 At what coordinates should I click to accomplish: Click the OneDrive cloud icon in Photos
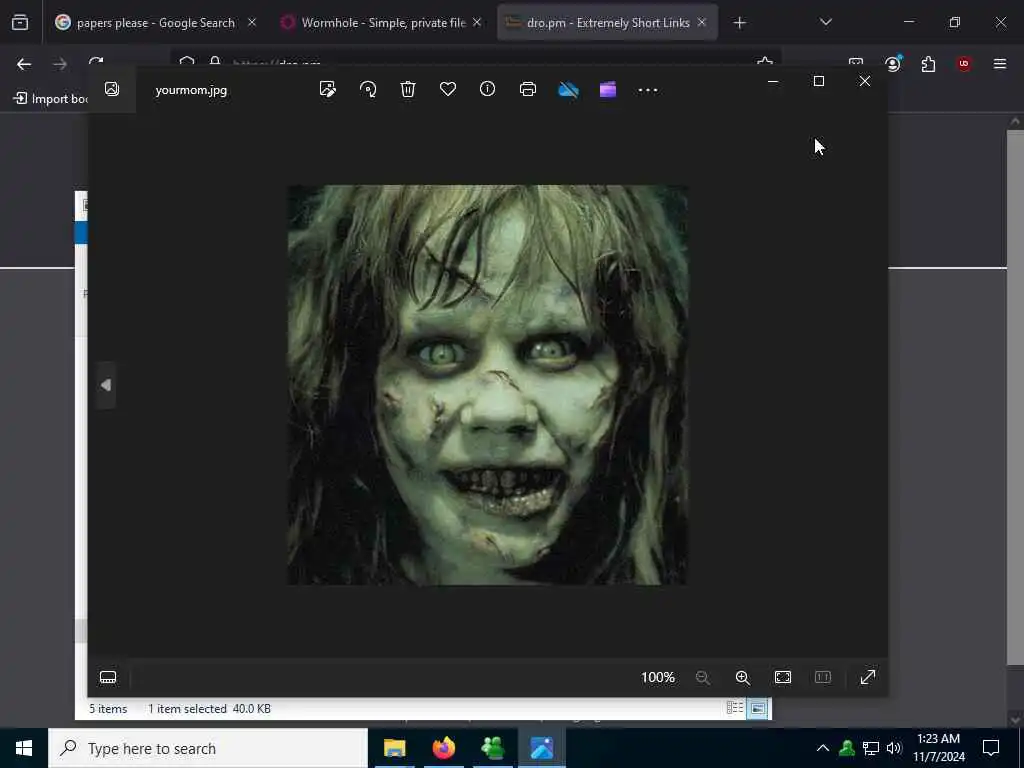click(568, 90)
